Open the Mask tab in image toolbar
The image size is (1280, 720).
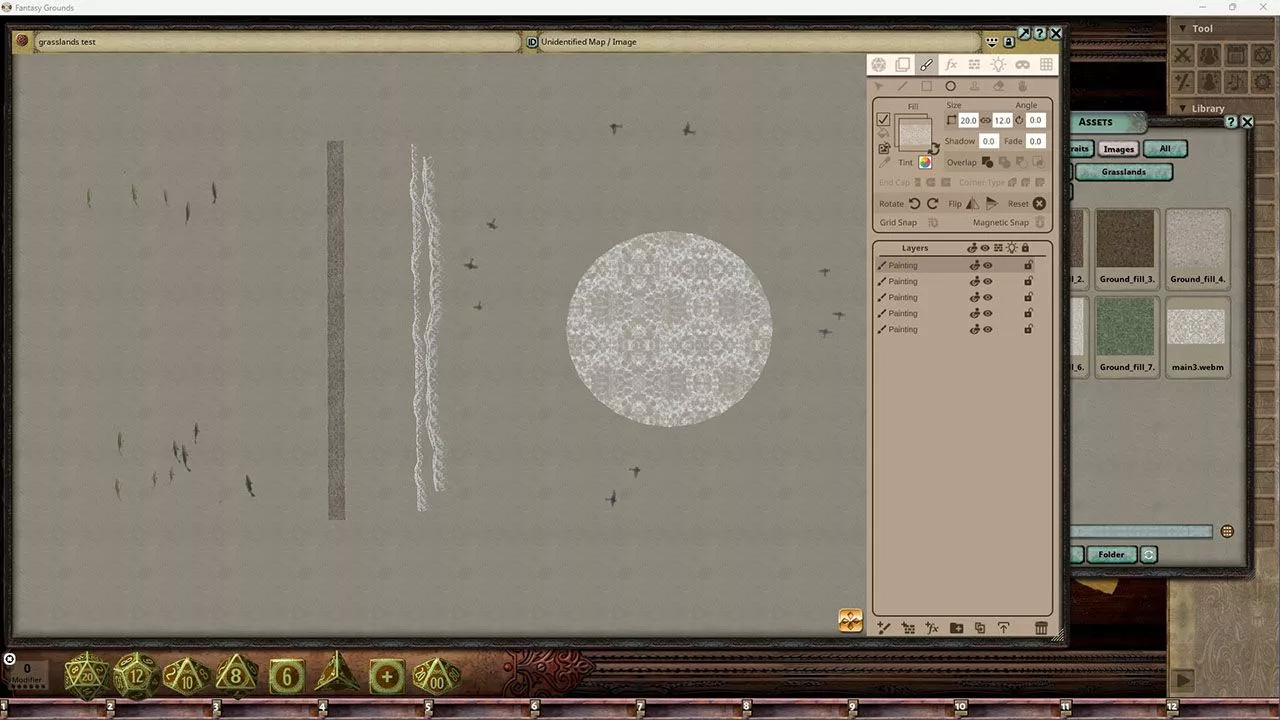point(1022,65)
